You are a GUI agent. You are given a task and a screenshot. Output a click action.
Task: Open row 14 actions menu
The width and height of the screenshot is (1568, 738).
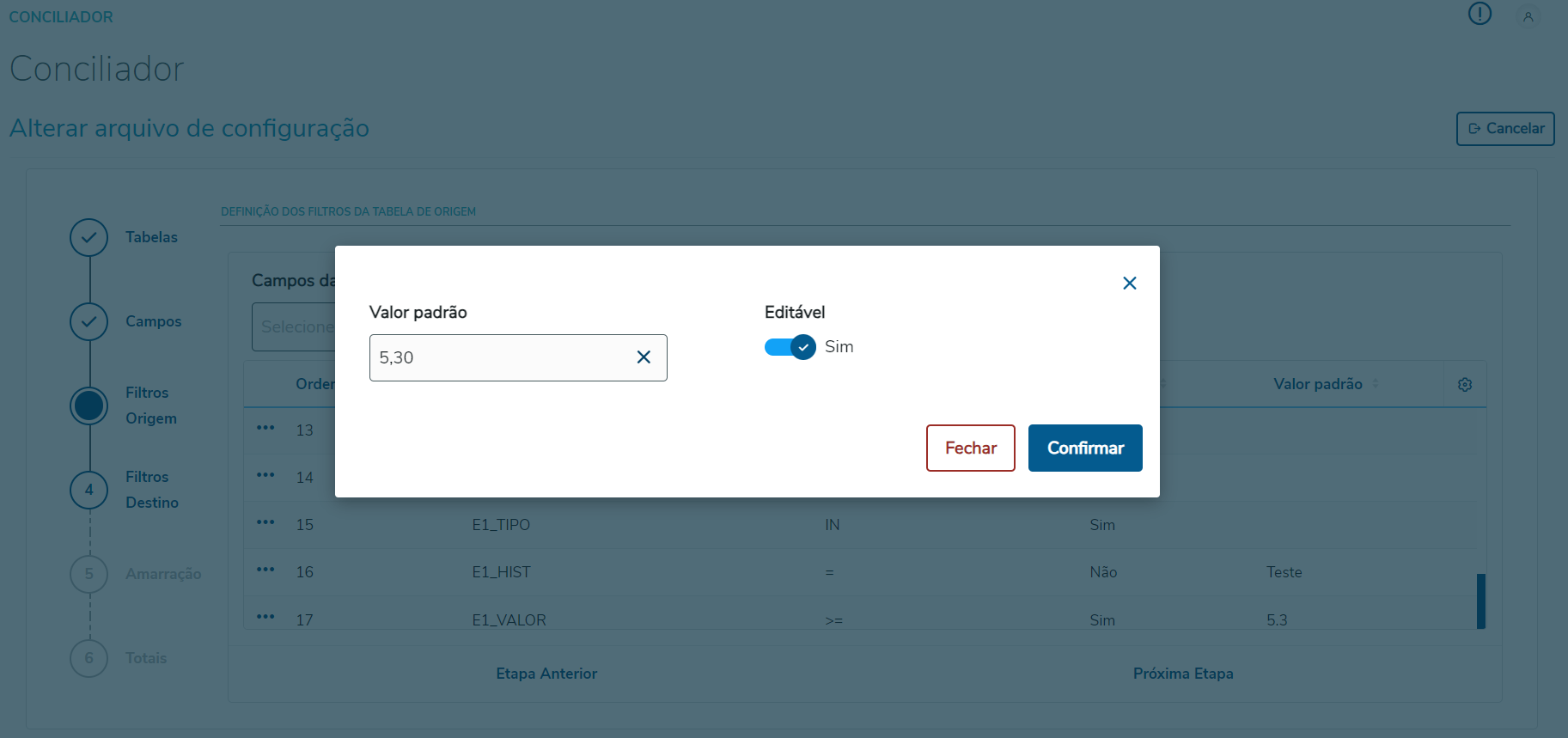coord(265,475)
